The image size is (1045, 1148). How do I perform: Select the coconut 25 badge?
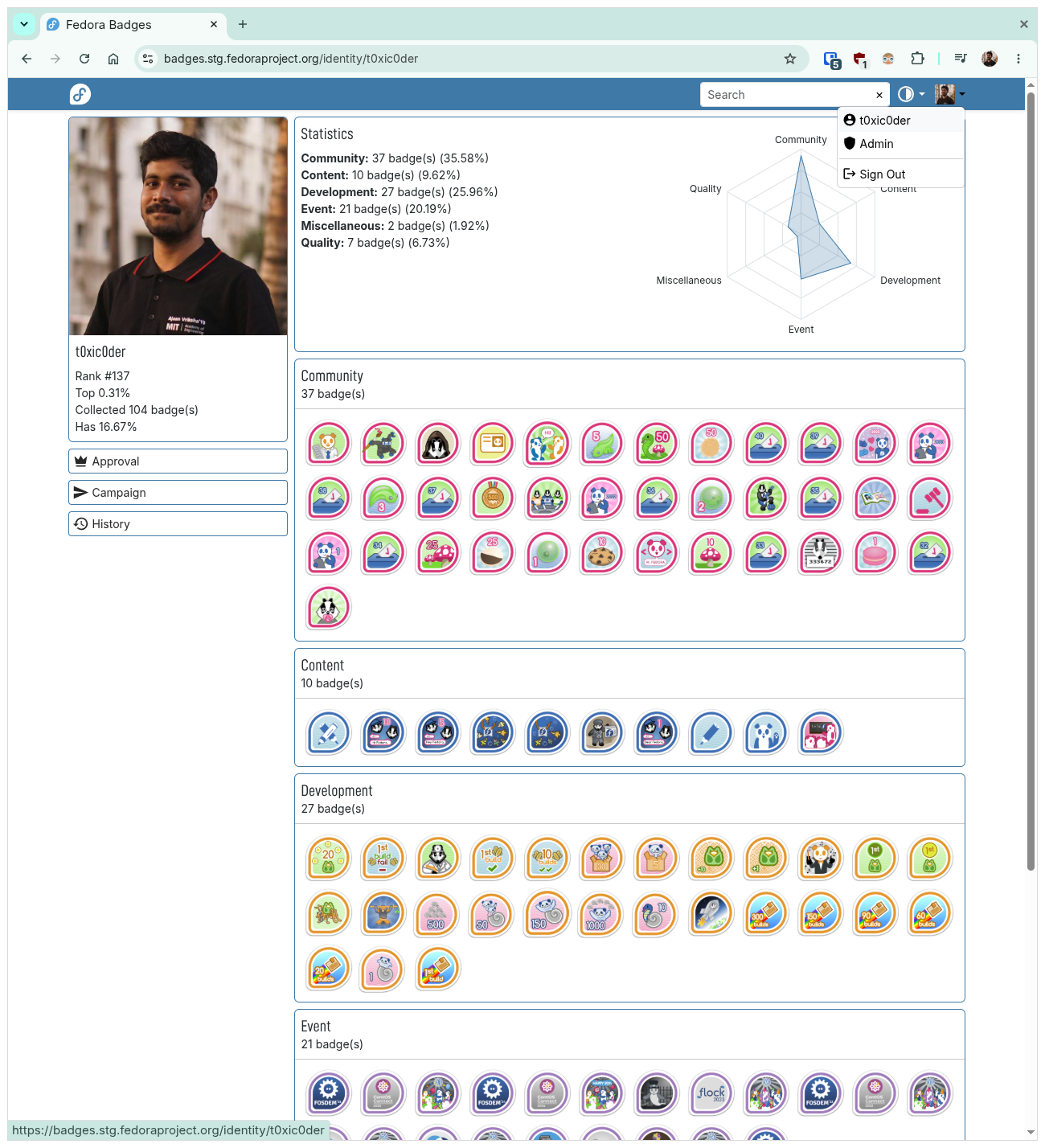click(493, 553)
